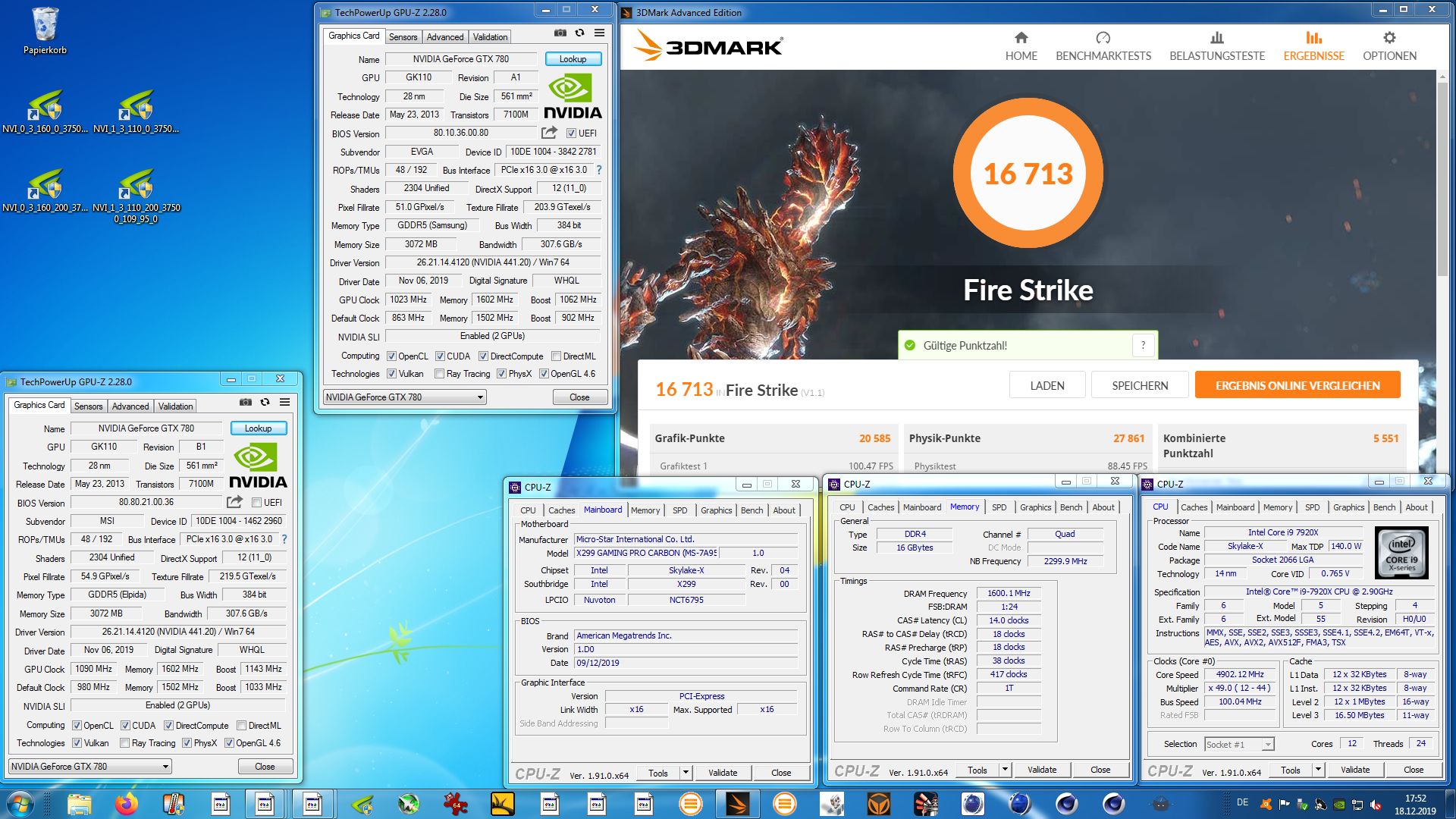This screenshot has height=819, width=1456.
Task: Click the Lookup button in lower GPU-Z
Action: (258, 428)
